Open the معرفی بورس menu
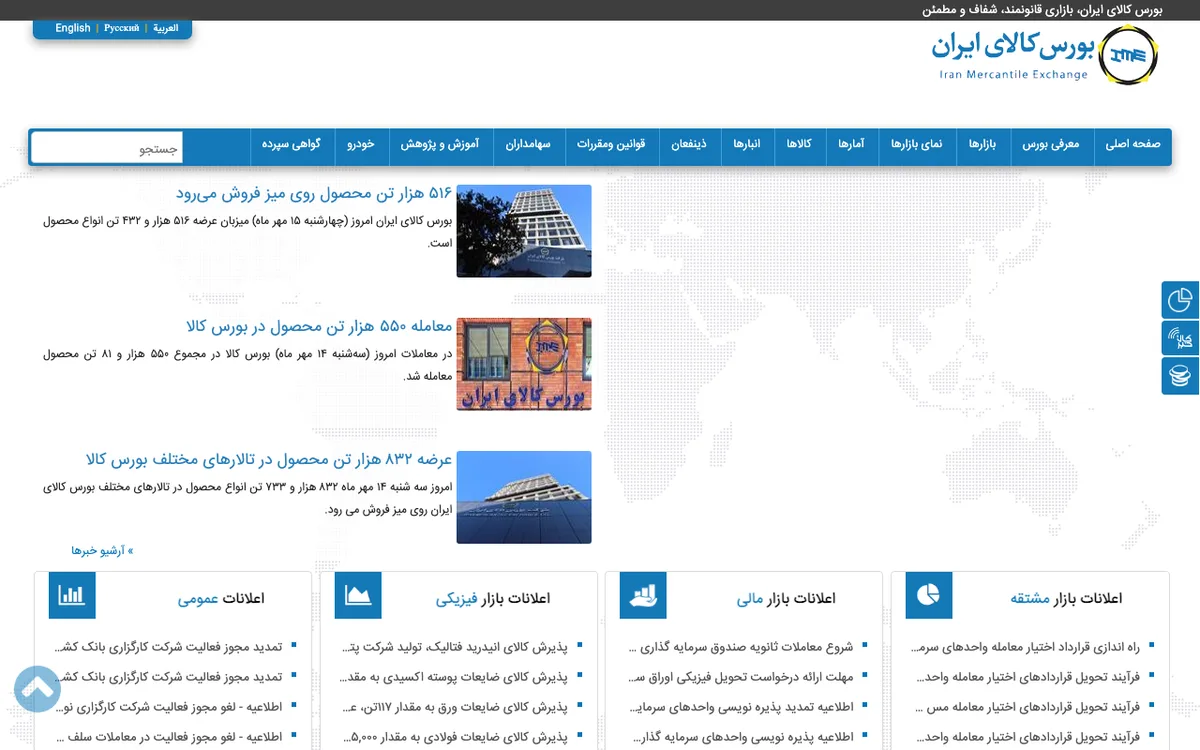Viewport: 1200px width, 750px height. pyautogui.click(x=1051, y=145)
